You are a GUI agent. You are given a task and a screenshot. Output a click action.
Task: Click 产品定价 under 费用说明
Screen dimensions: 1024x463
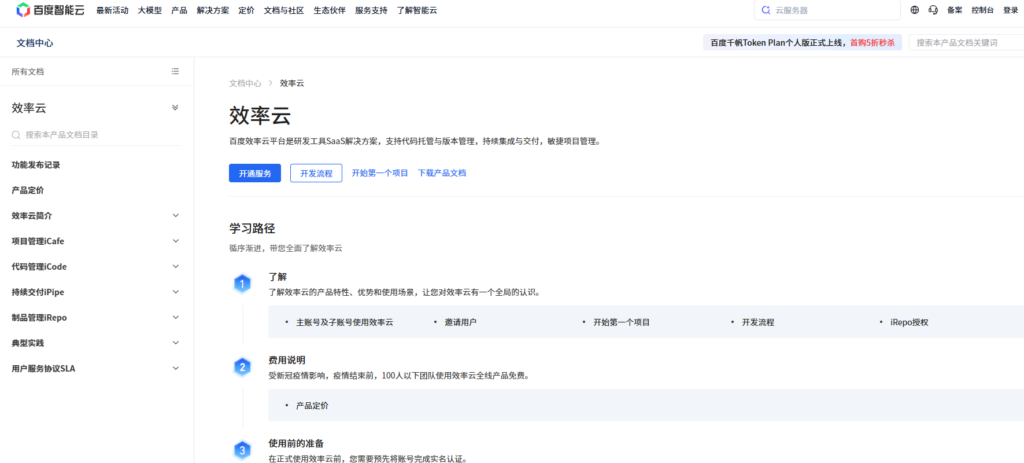tap(312, 406)
